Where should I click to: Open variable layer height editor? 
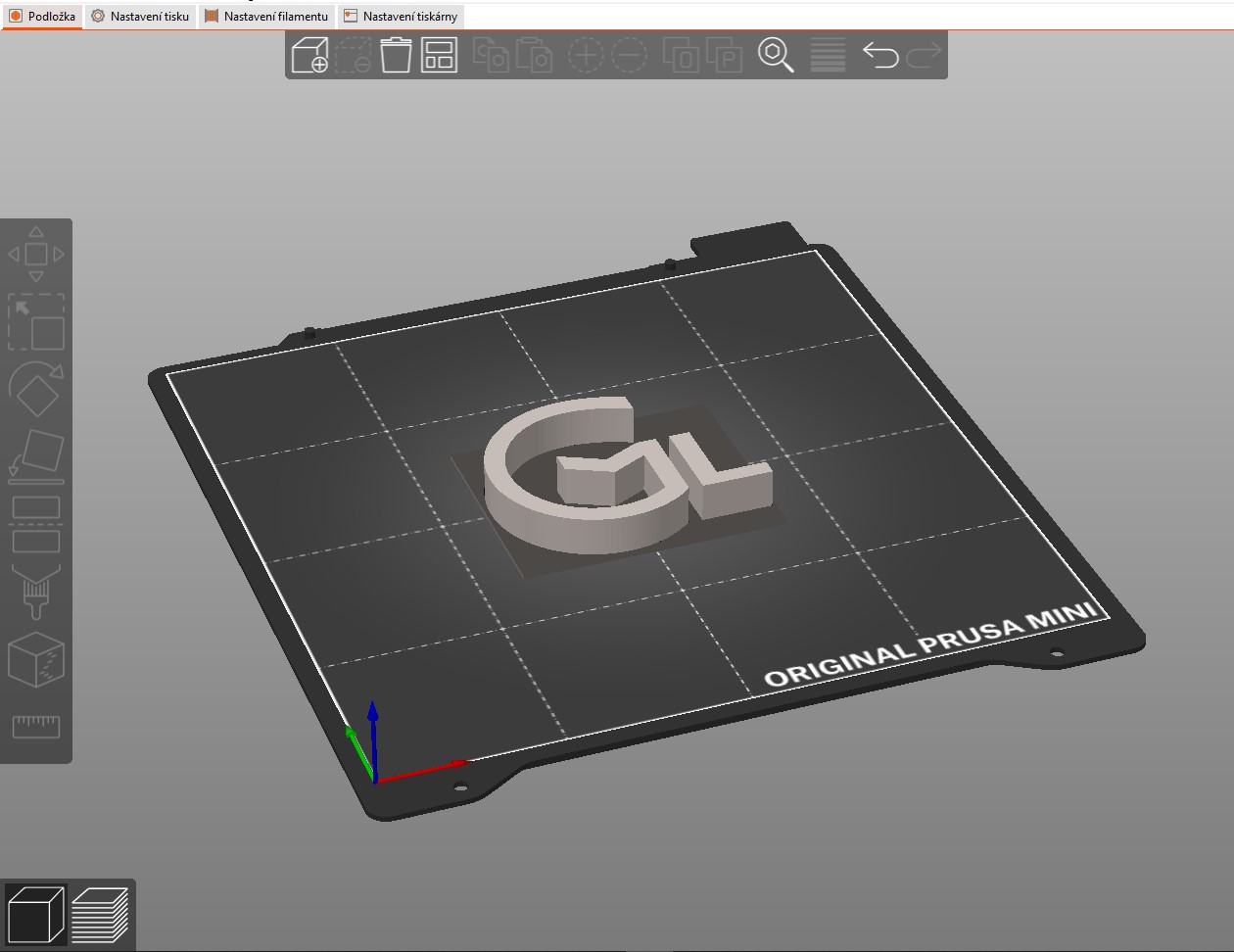pyautogui.click(x=828, y=55)
